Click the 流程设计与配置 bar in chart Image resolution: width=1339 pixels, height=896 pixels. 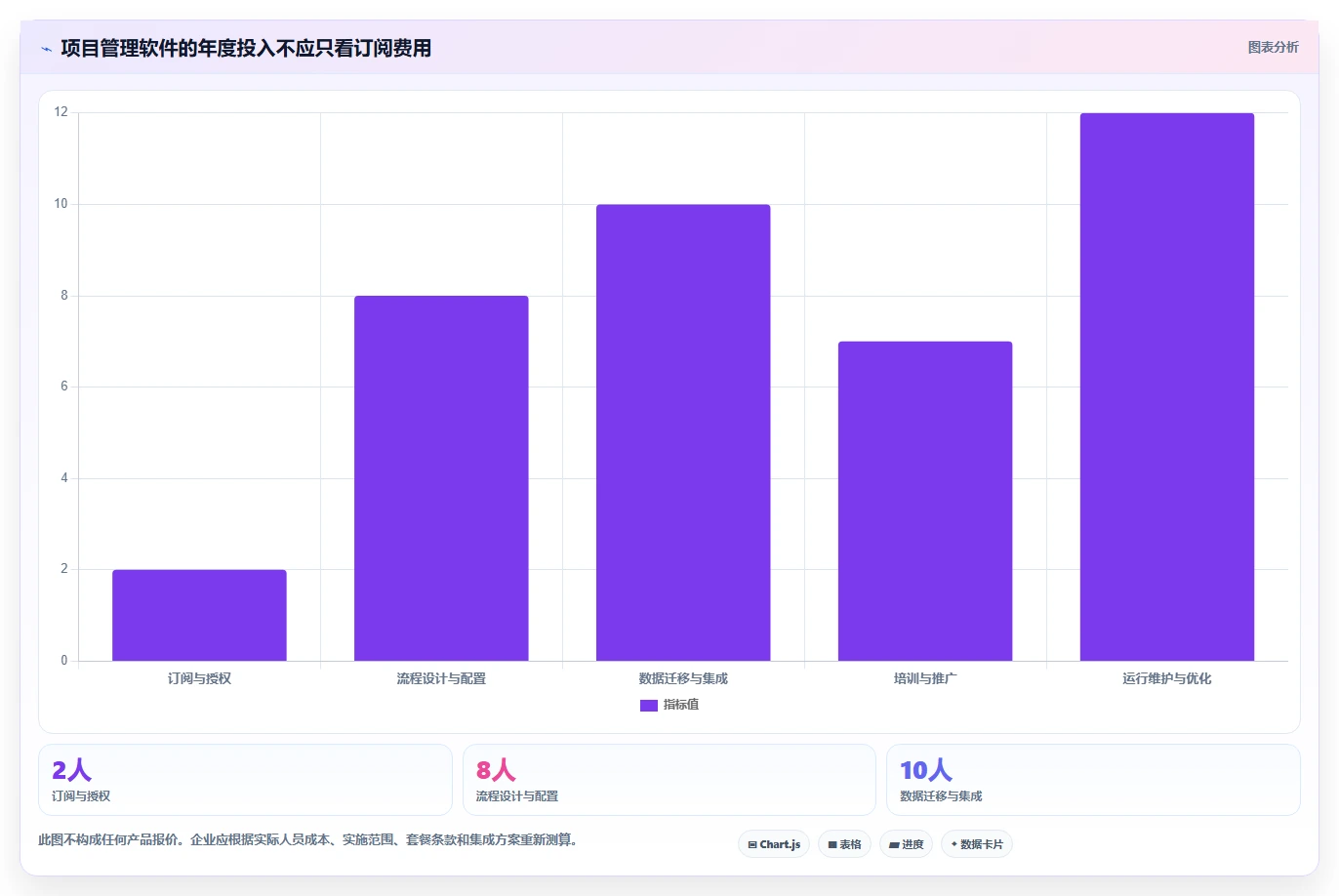click(x=441, y=478)
